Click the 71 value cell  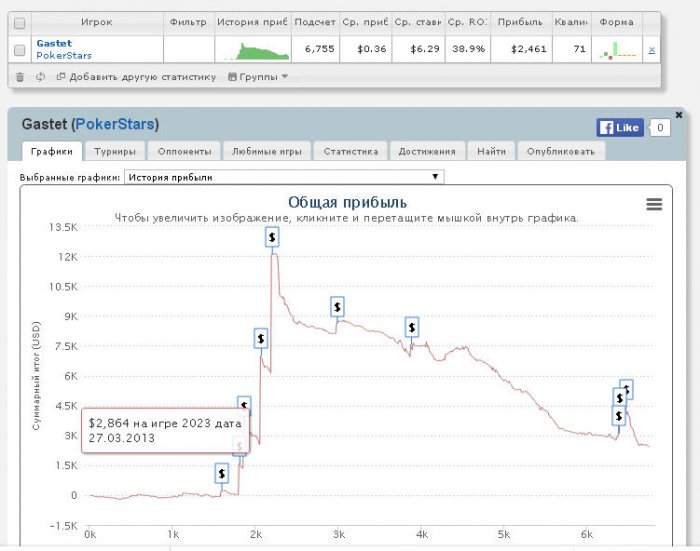[x=572, y=49]
